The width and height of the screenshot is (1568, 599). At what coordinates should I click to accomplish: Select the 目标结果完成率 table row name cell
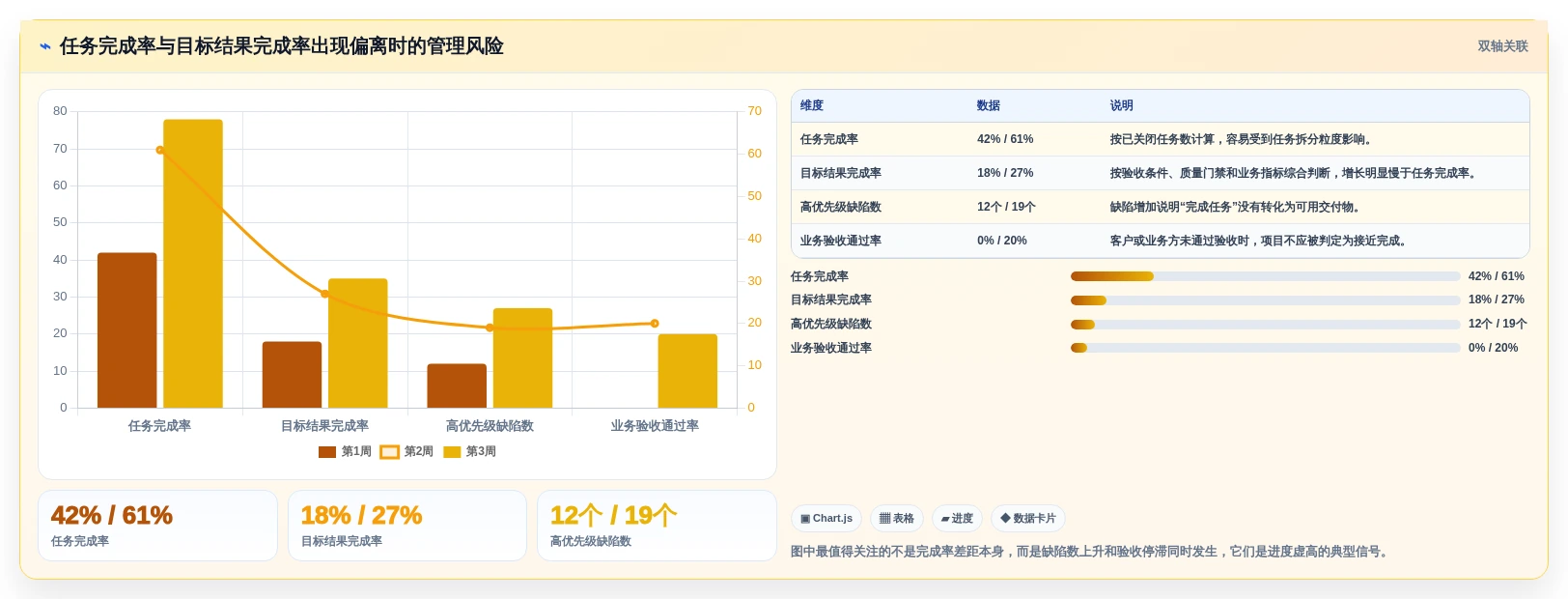880,174
